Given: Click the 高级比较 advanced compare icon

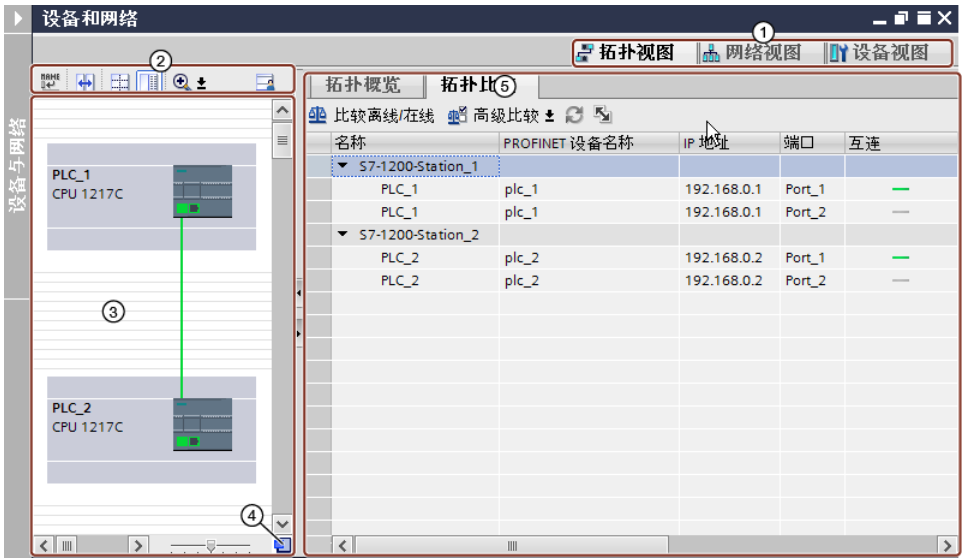Looking at the screenshot, I should point(457,115).
